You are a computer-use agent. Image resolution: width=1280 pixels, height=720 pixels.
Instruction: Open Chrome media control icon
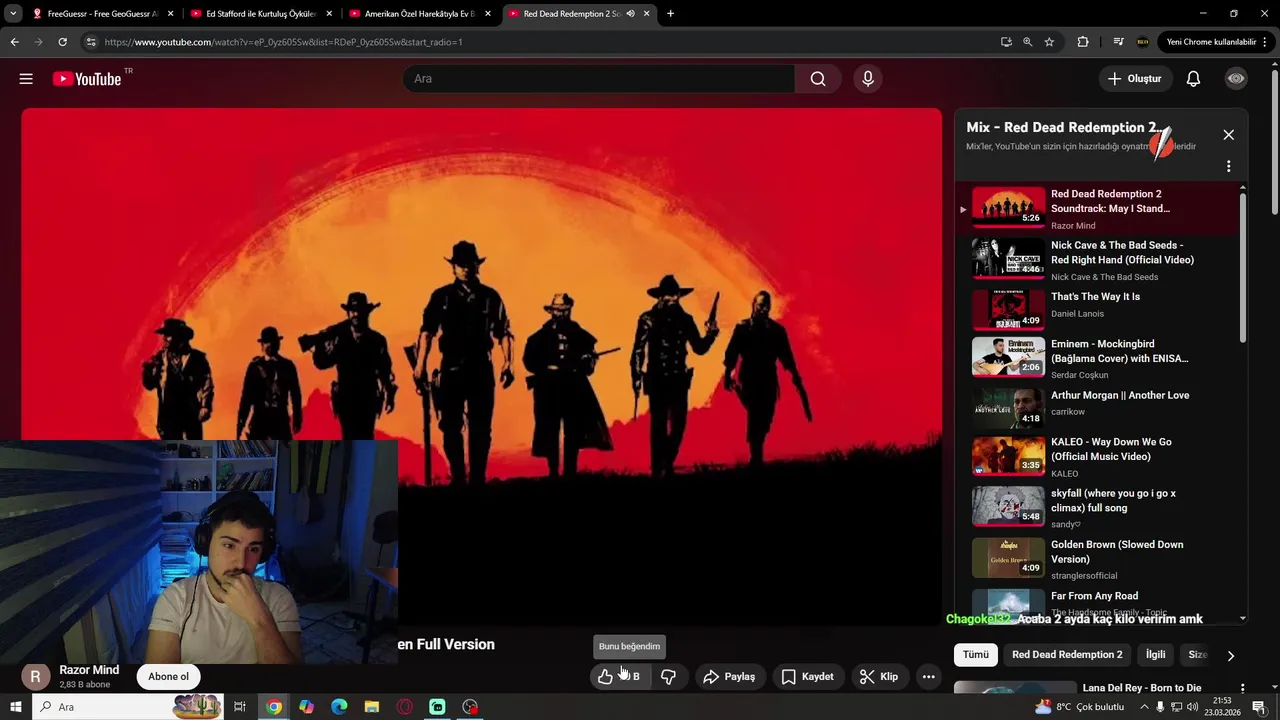point(1118,42)
